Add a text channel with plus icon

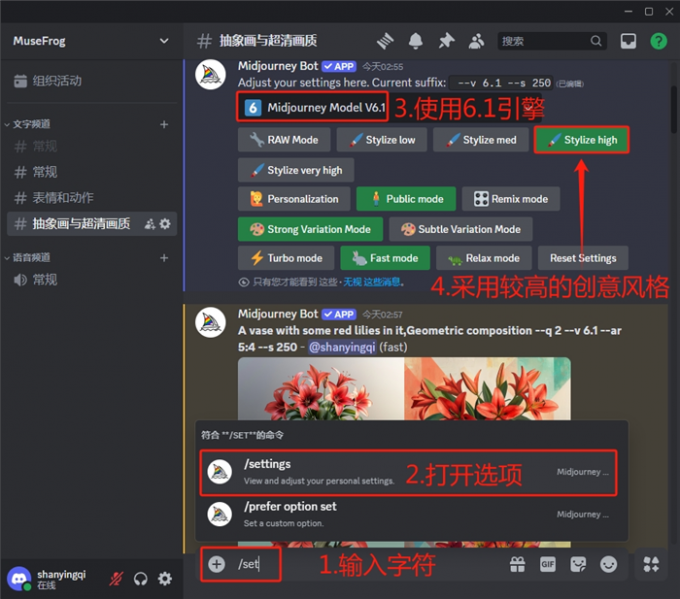(164, 124)
